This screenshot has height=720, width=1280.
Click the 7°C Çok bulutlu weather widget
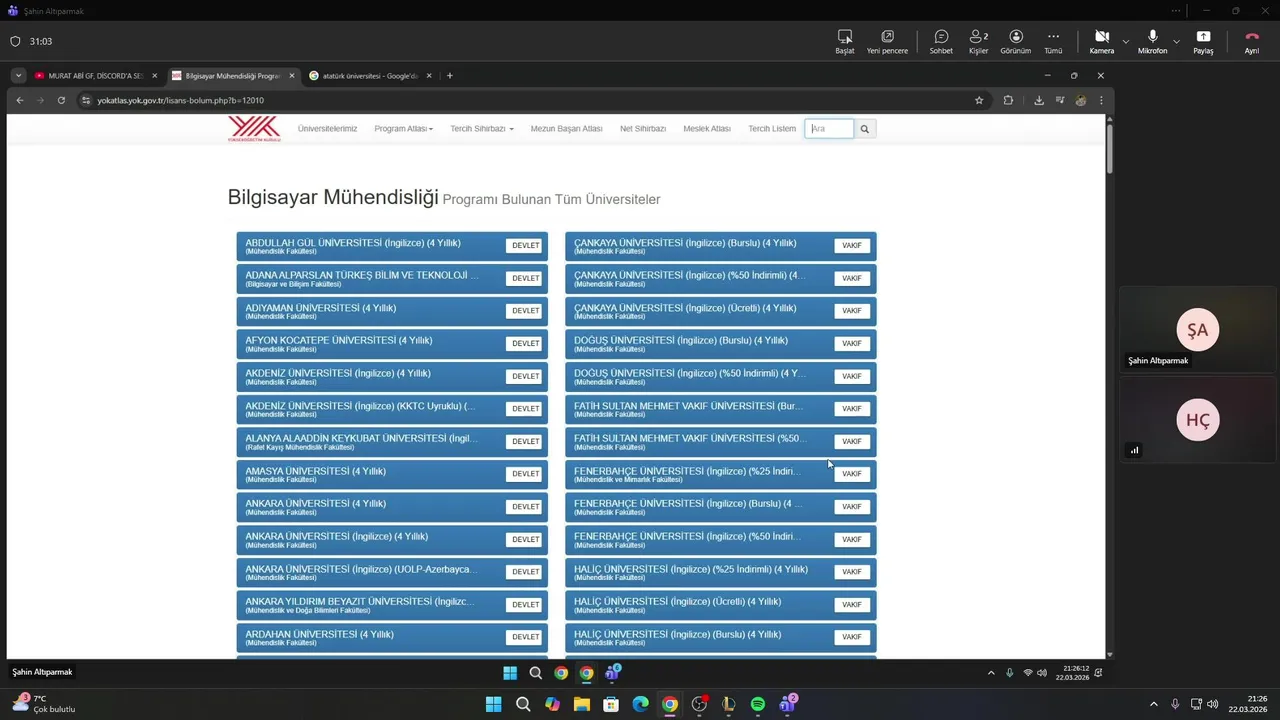click(x=45, y=704)
